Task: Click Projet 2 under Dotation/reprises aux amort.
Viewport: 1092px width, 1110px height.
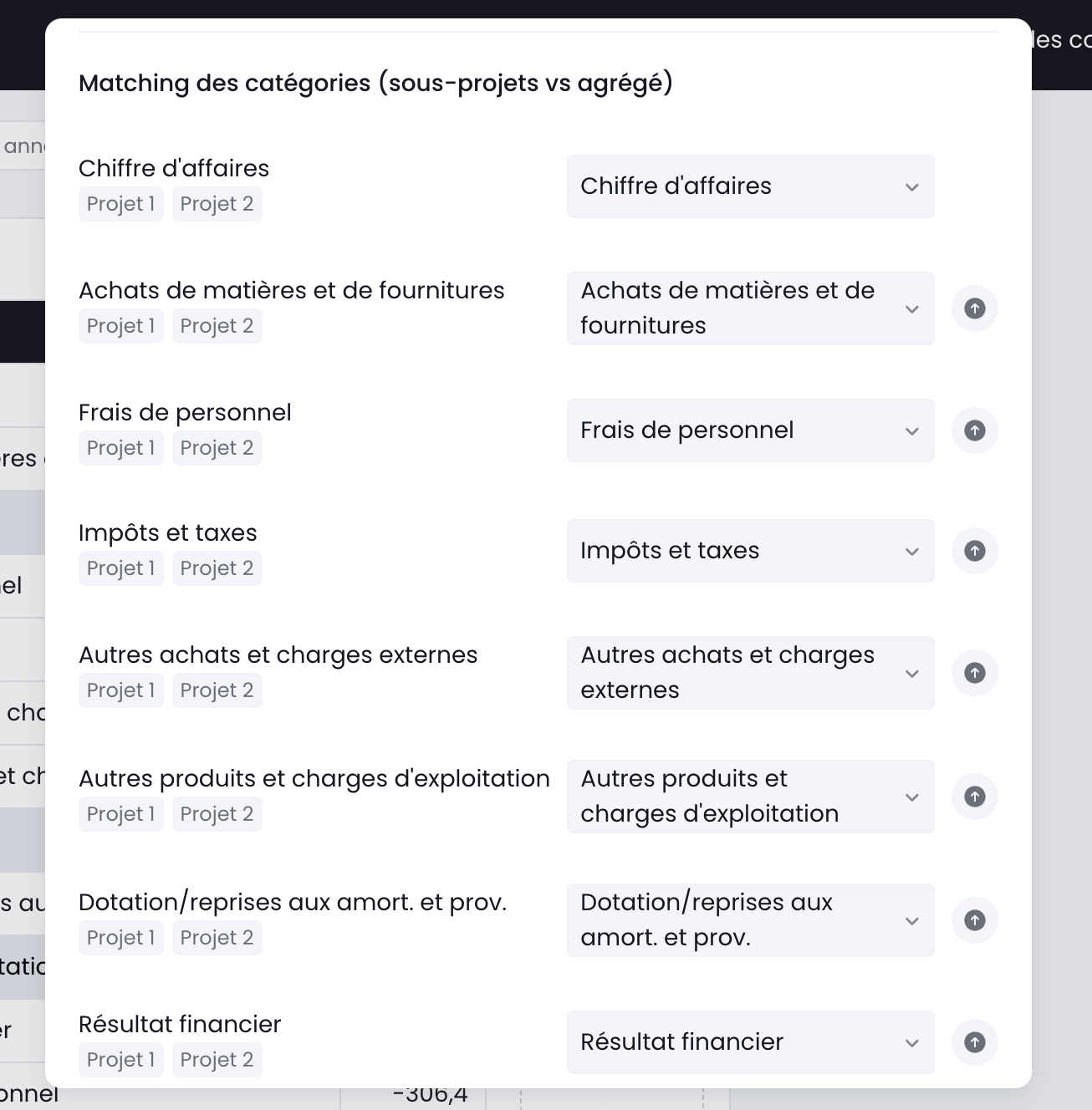Action: click(x=217, y=938)
